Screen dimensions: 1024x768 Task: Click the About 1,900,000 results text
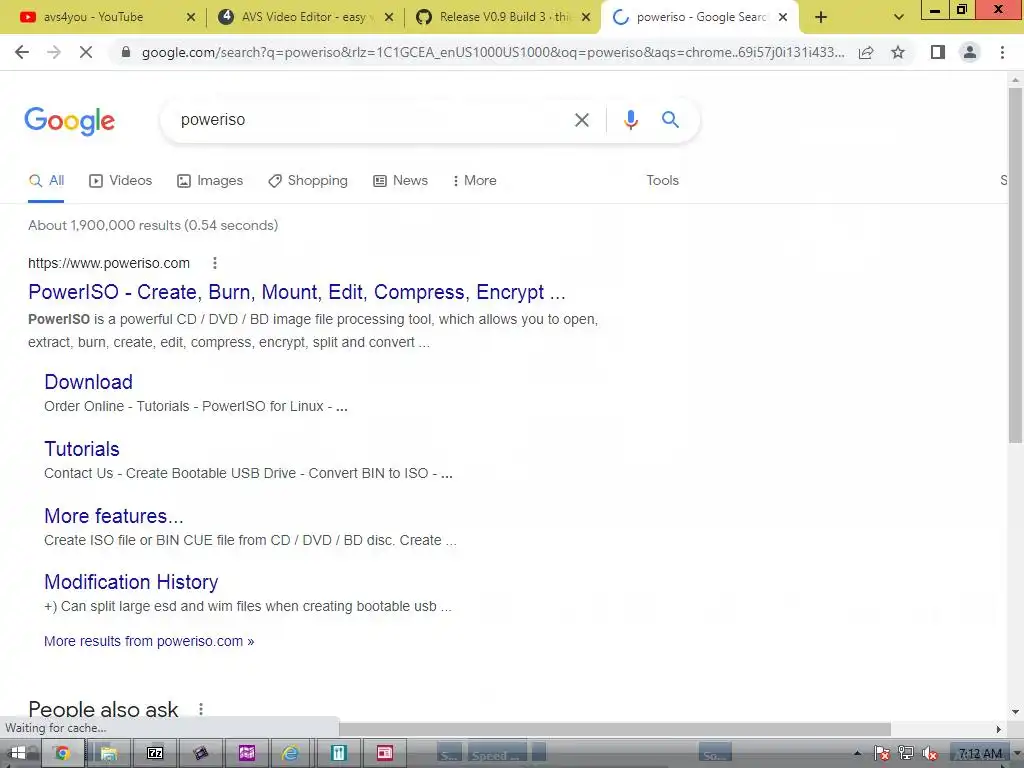point(153,225)
